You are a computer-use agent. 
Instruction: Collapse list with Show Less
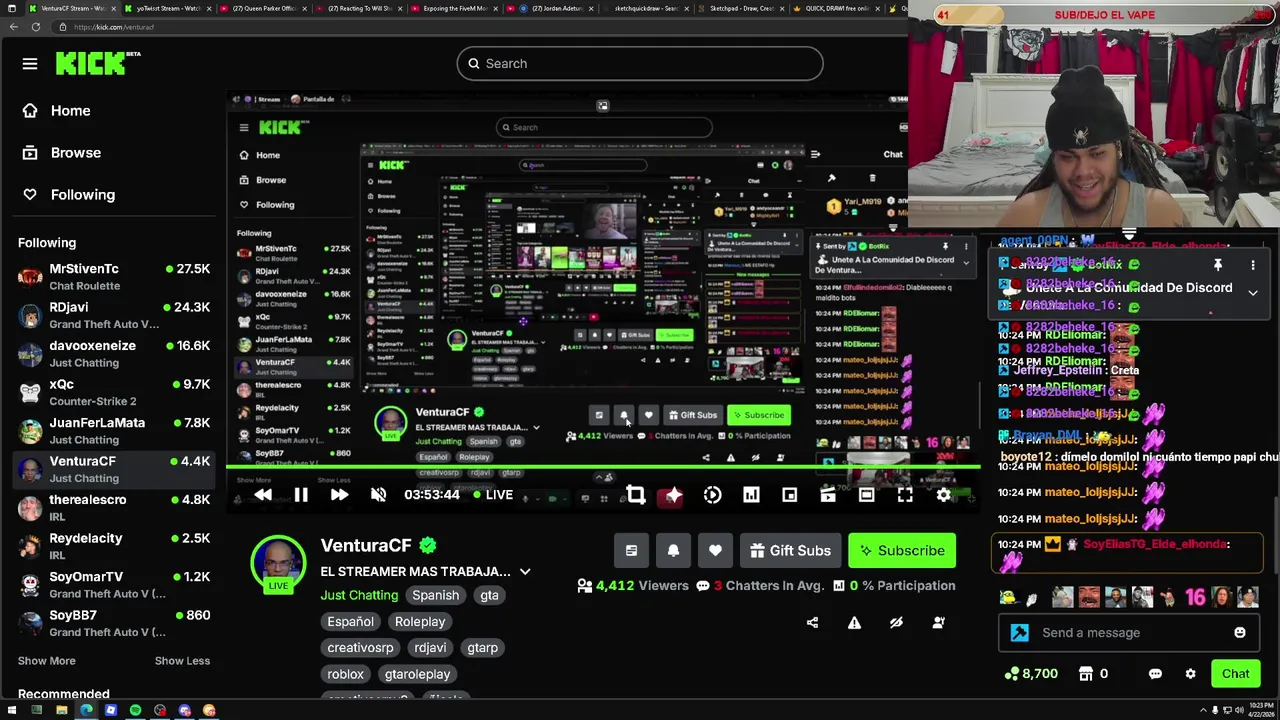[x=182, y=661]
